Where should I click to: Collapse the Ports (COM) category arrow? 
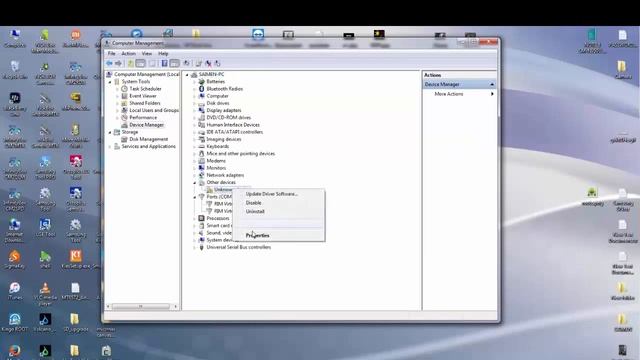tap(195, 197)
